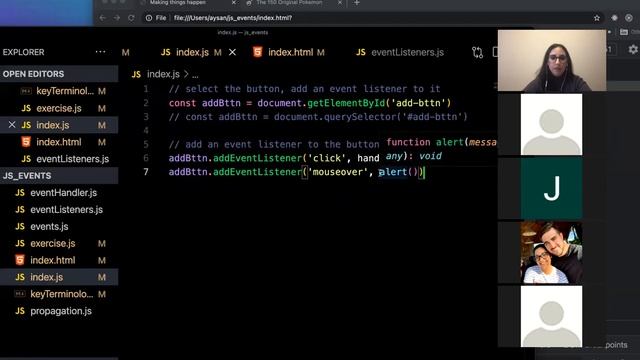640x360 pixels.
Task: Bookmark this page with star icon
Action: (x=597, y=18)
